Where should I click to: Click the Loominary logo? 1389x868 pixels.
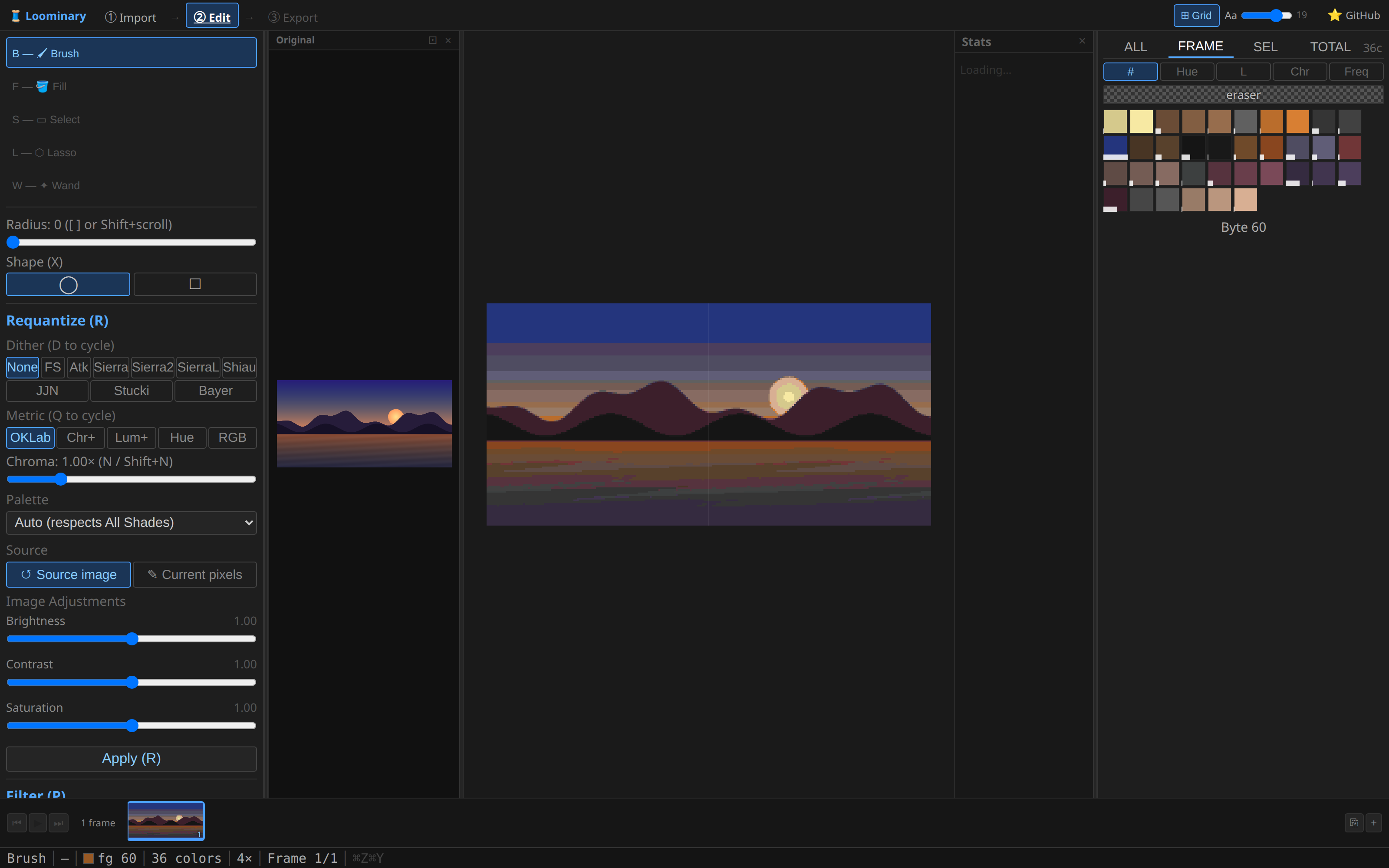(48, 16)
